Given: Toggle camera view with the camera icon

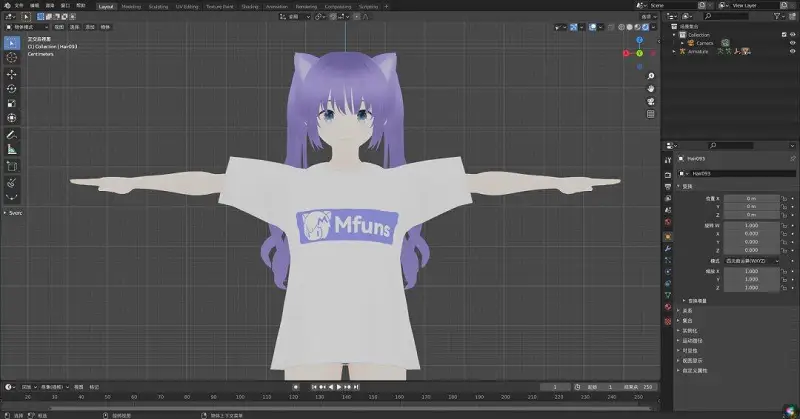Looking at the screenshot, I should (651, 102).
